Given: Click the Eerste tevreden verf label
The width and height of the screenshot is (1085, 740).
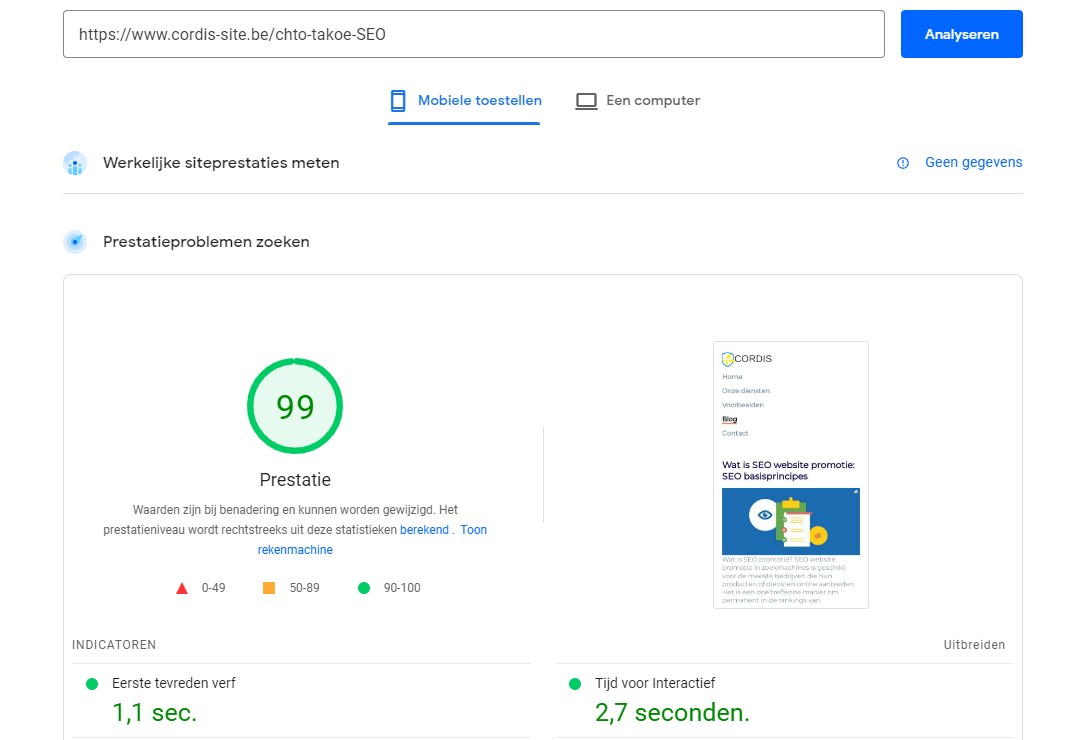Looking at the screenshot, I should click(174, 683).
